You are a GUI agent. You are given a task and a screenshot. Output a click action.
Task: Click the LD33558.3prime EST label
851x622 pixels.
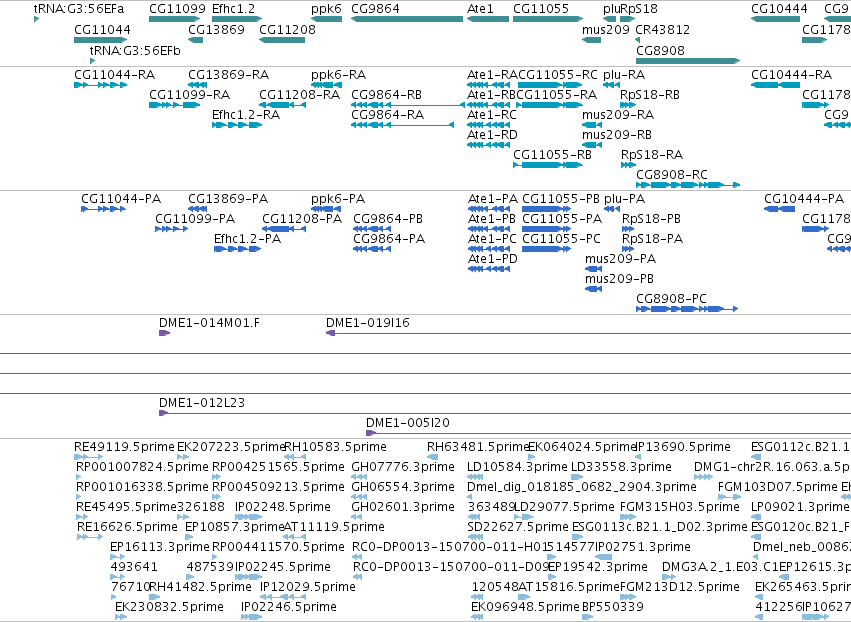click(x=621, y=467)
